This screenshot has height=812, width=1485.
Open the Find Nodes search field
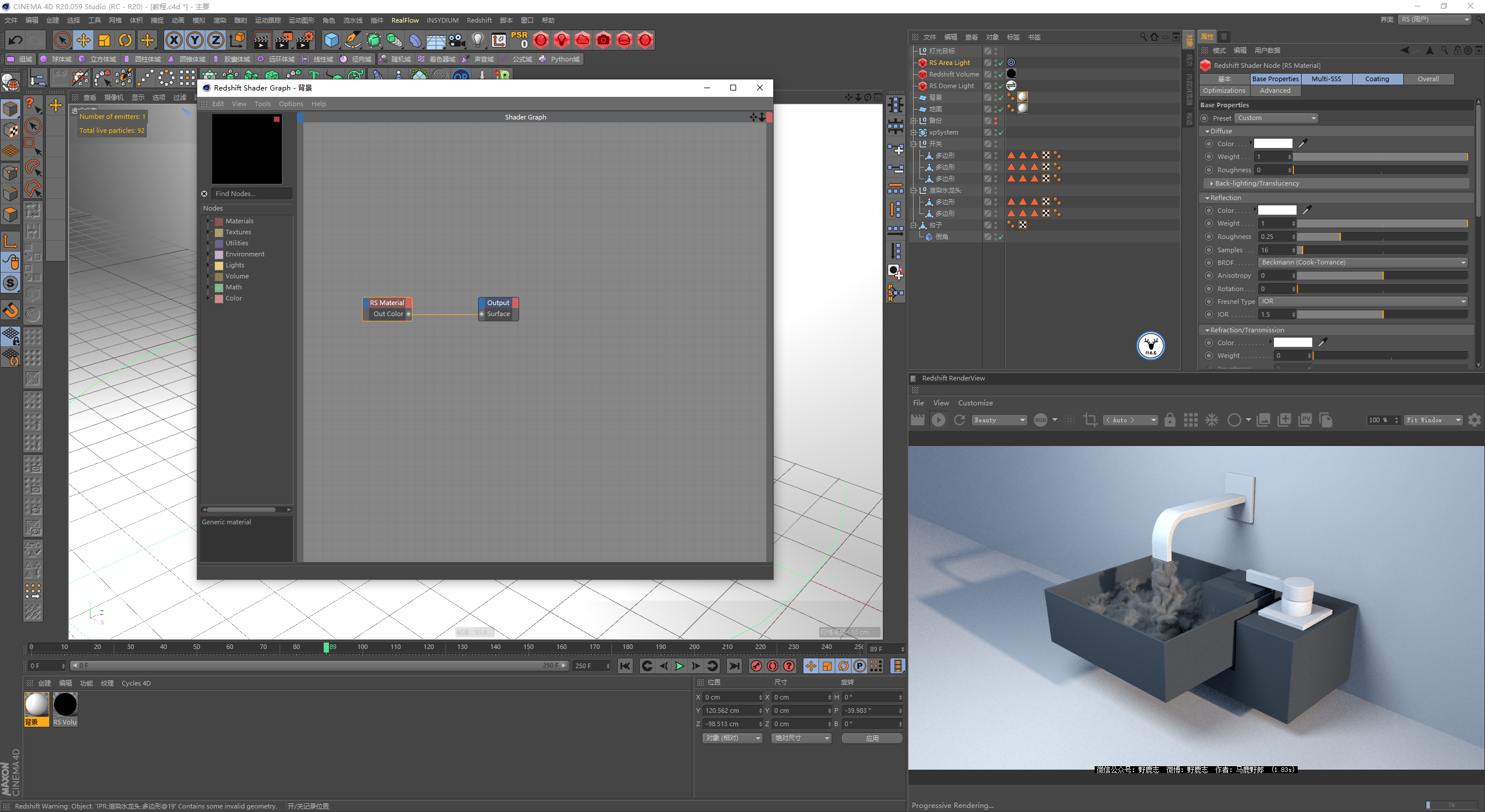[x=248, y=194]
